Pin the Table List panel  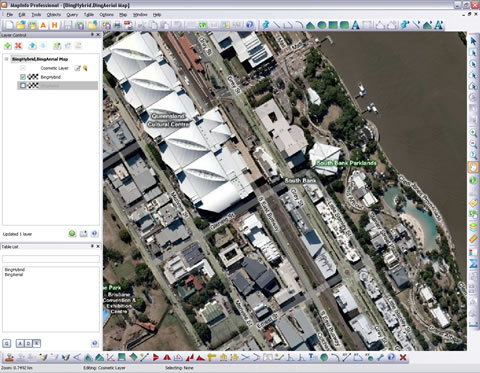92,246
